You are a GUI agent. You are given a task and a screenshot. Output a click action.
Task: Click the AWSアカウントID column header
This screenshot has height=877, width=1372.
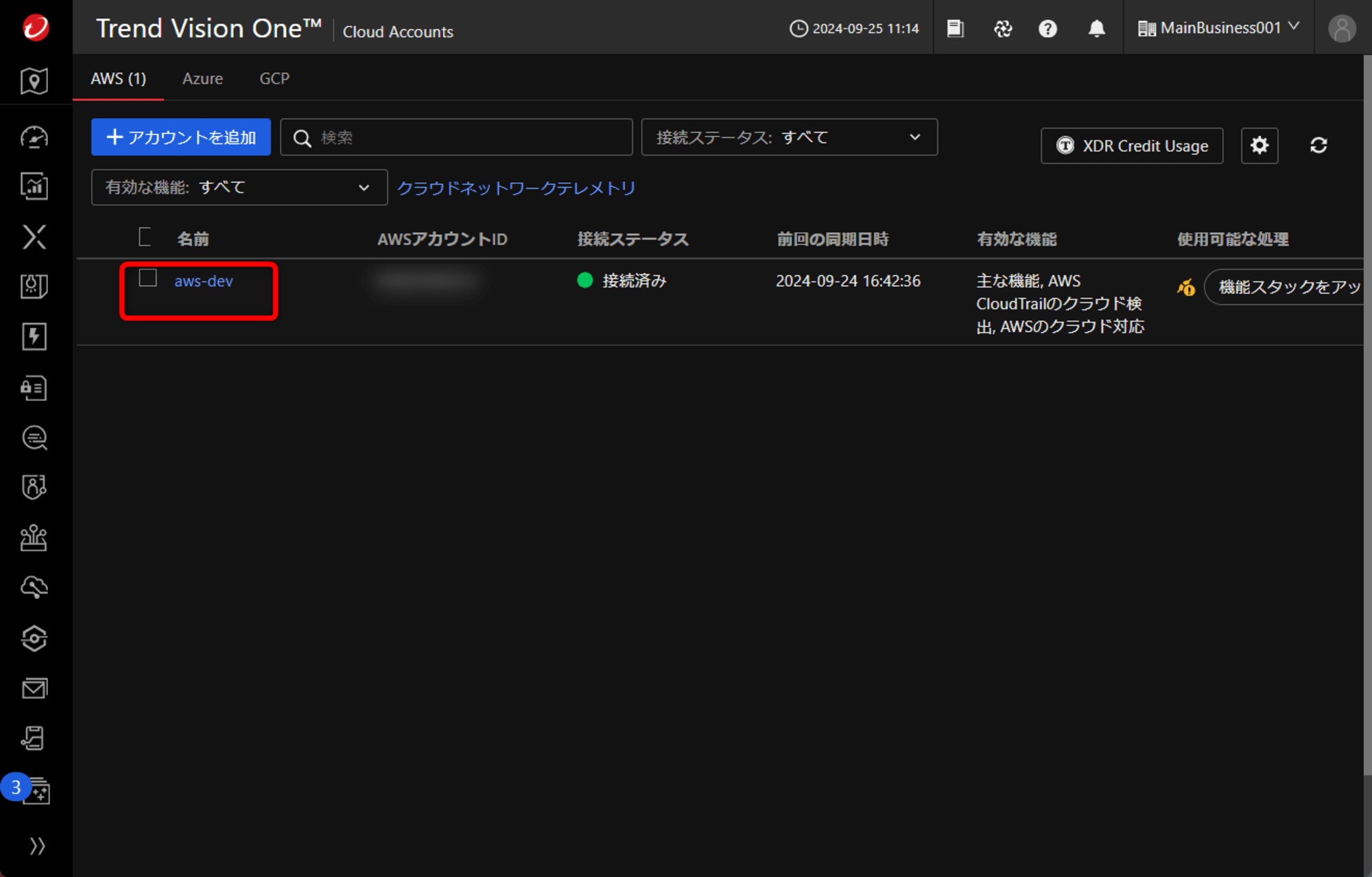[442, 239]
